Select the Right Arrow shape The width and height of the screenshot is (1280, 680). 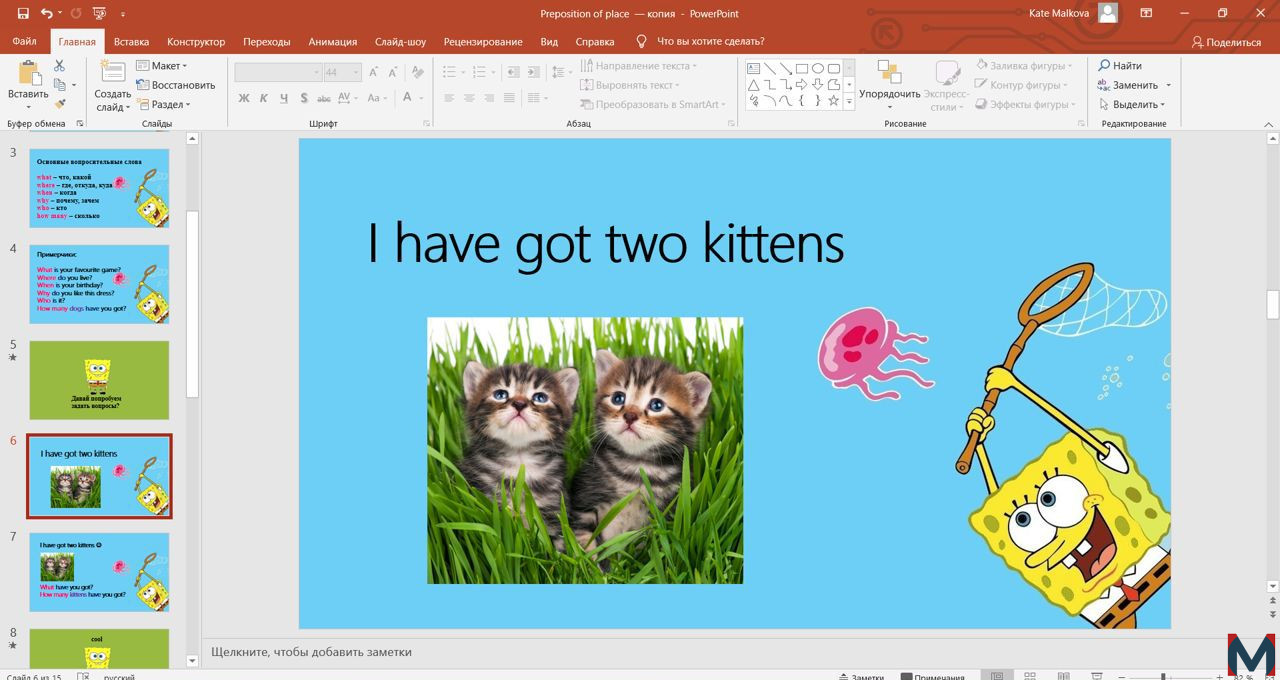coord(802,85)
